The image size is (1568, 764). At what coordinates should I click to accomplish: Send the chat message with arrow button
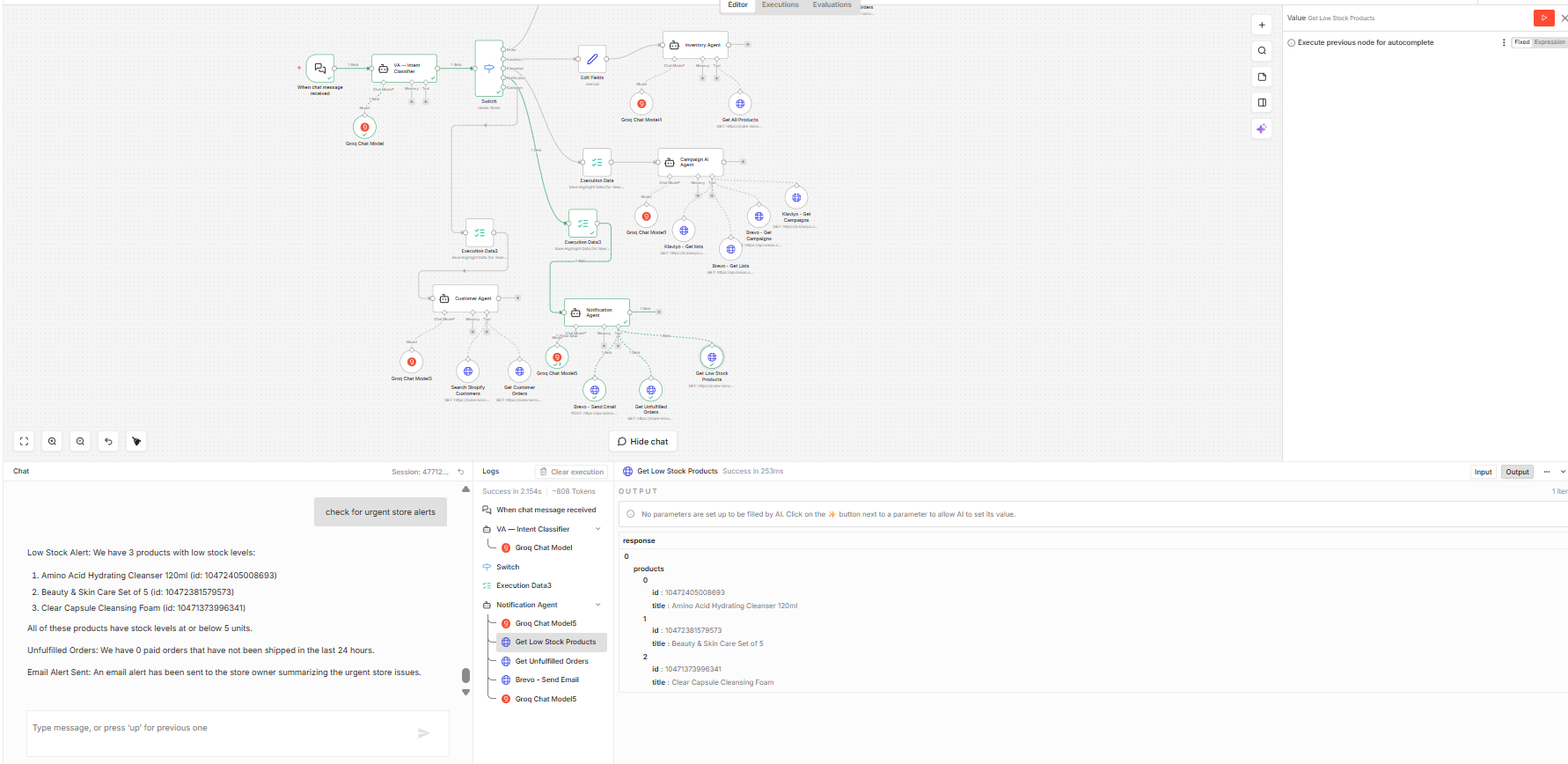[x=424, y=732]
